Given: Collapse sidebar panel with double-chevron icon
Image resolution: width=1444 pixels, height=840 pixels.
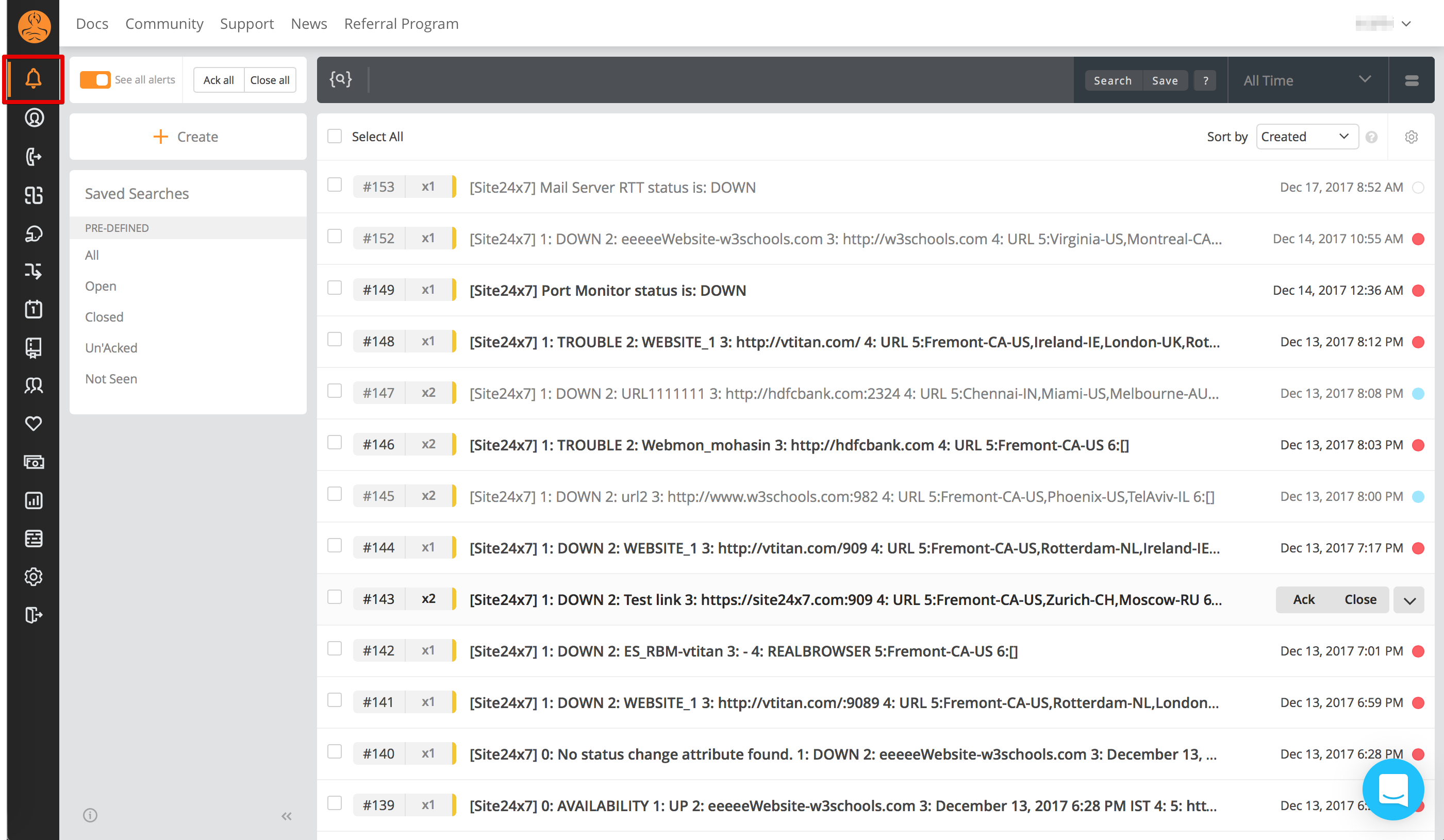Looking at the screenshot, I should 287,816.
